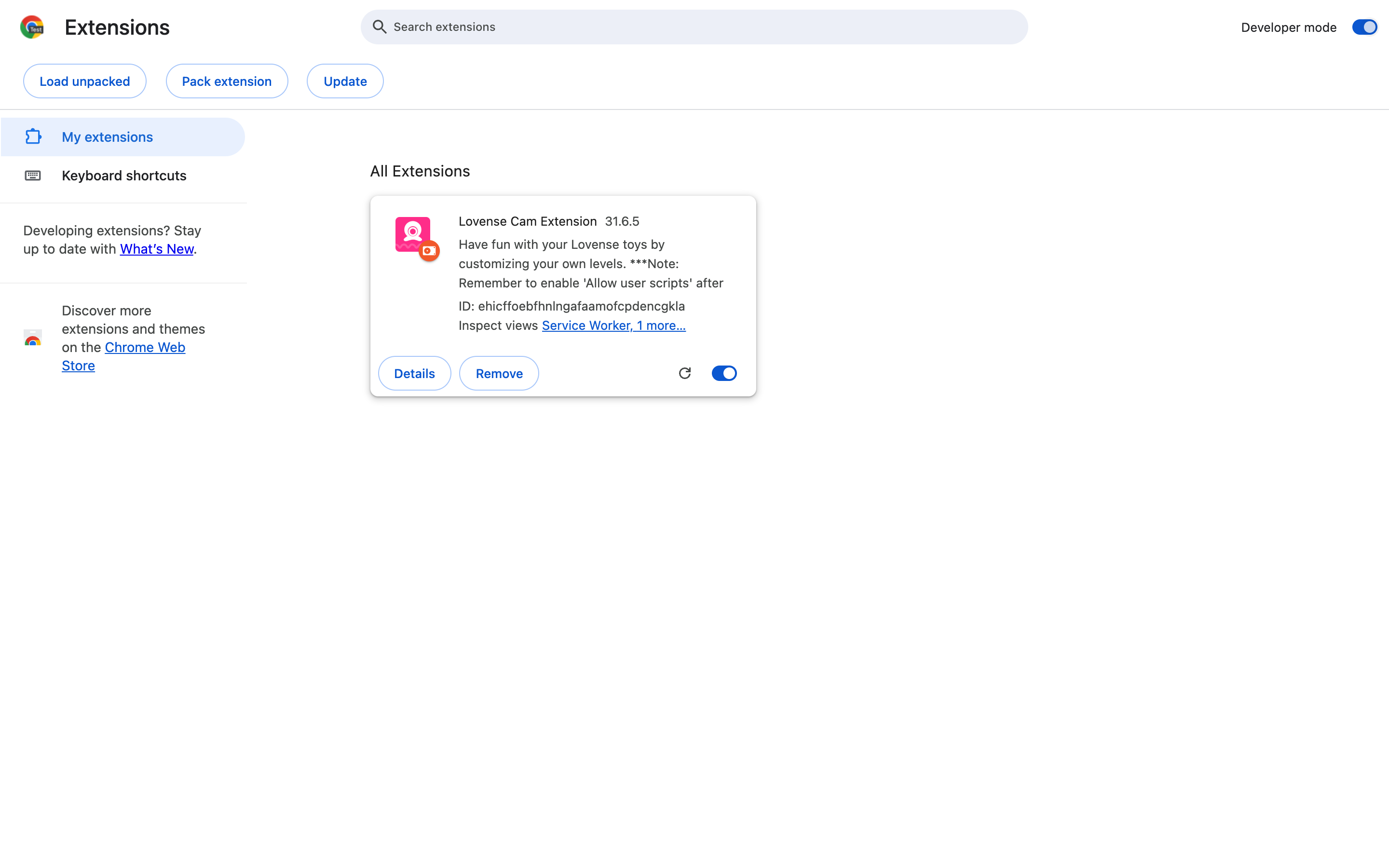Open the What's New link
Image resolution: width=1389 pixels, height=868 pixels.
point(157,249)
